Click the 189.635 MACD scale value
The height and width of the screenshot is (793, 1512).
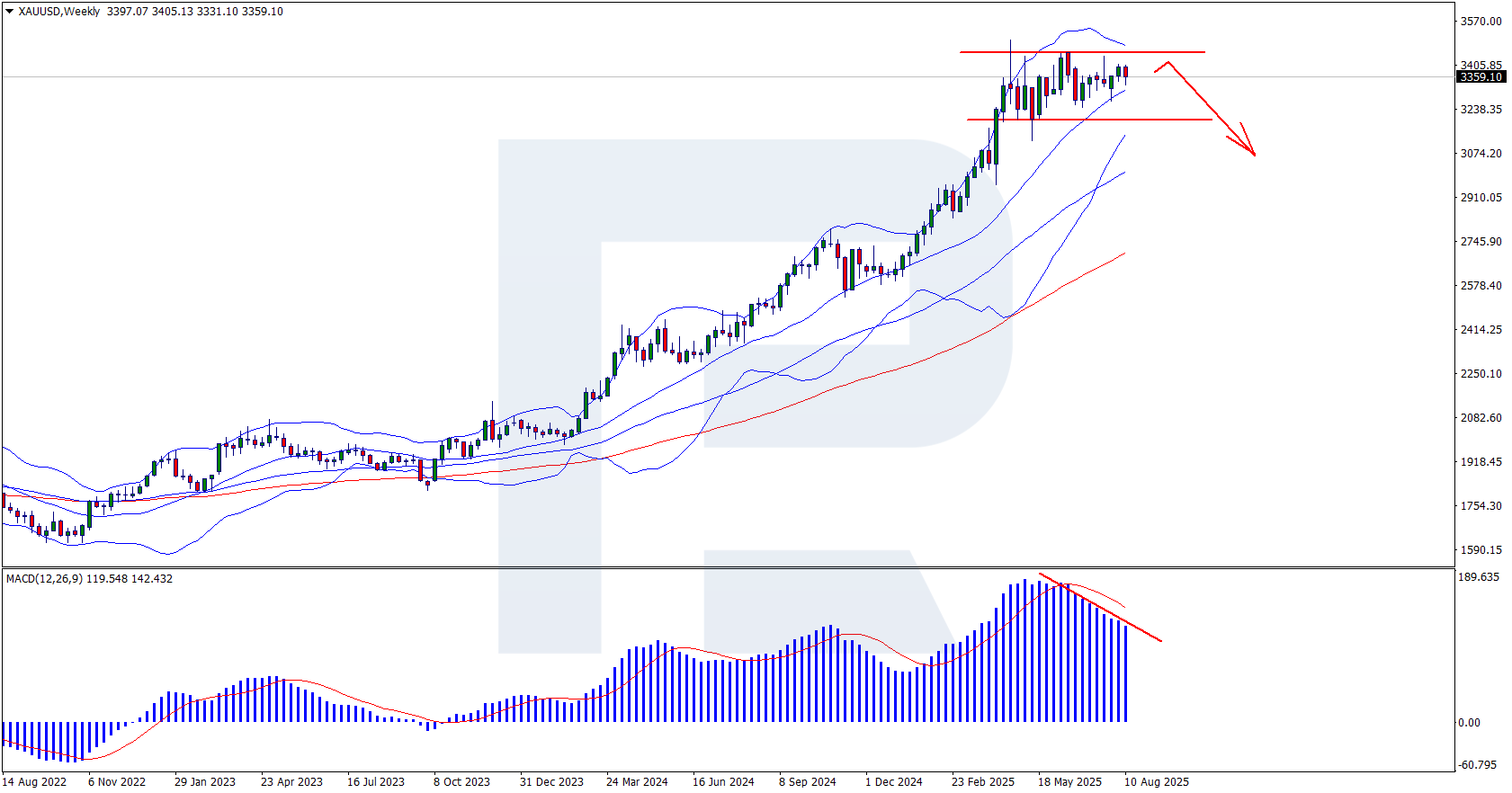(x=1478, y=577)
